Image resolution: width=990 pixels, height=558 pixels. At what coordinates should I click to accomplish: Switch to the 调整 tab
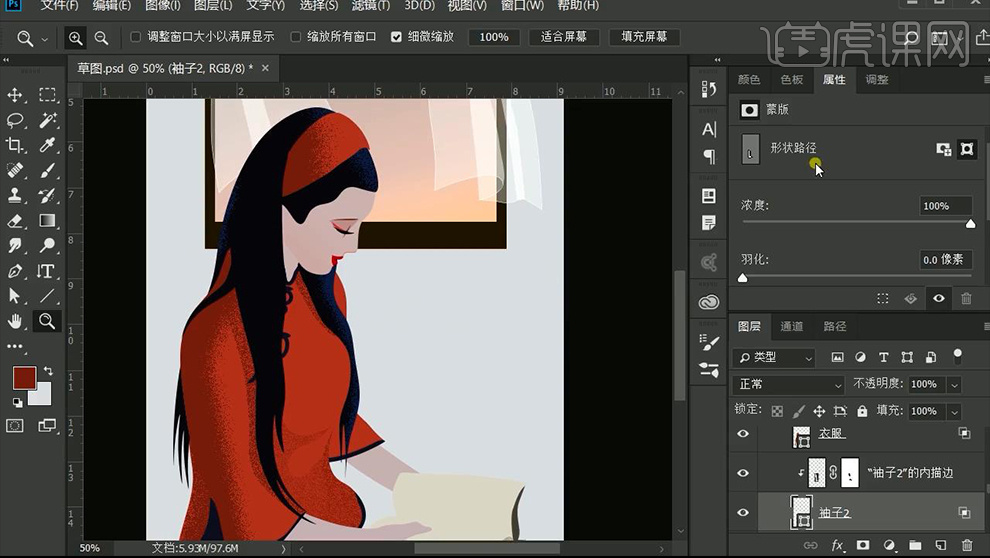877,80
